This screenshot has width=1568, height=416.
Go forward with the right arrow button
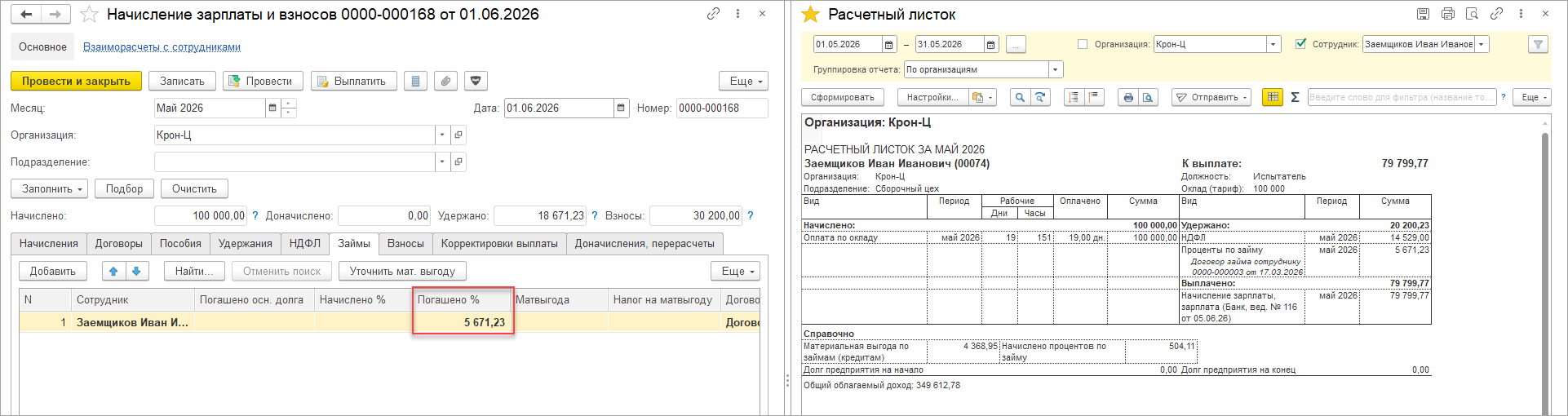point(55,14)
